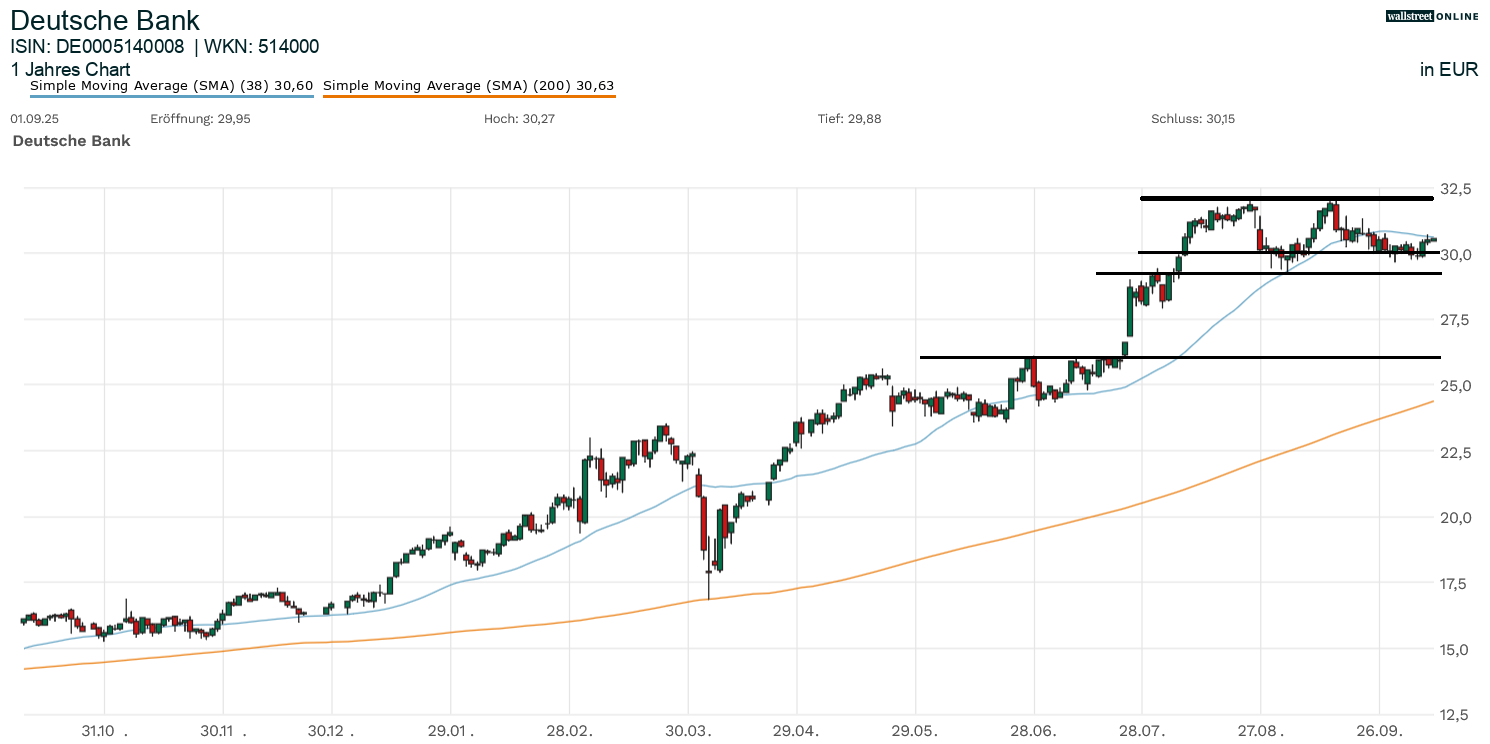Click the wallstreet ONLINE logo
The height and width of the screenshot is (744, 1490).
coord(1431,16)
